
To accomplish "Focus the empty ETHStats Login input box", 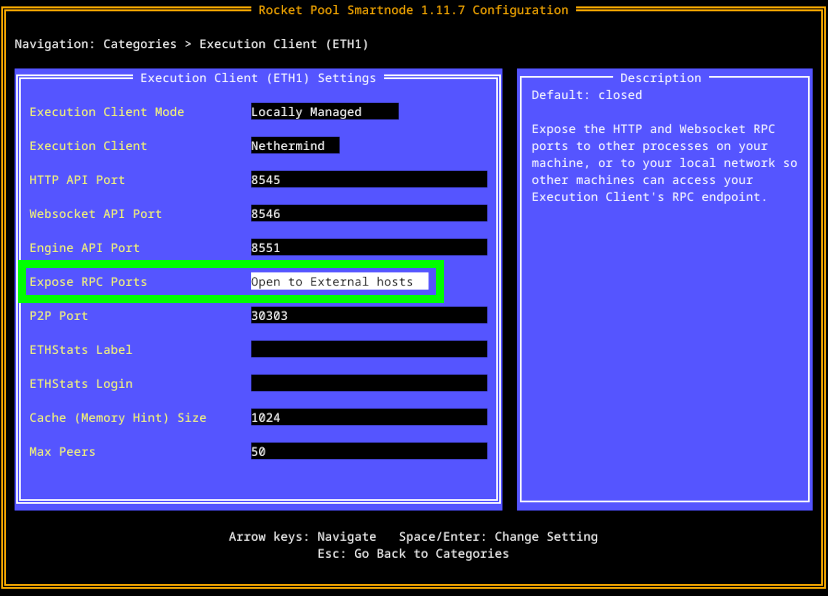I will tap(368, 384).
